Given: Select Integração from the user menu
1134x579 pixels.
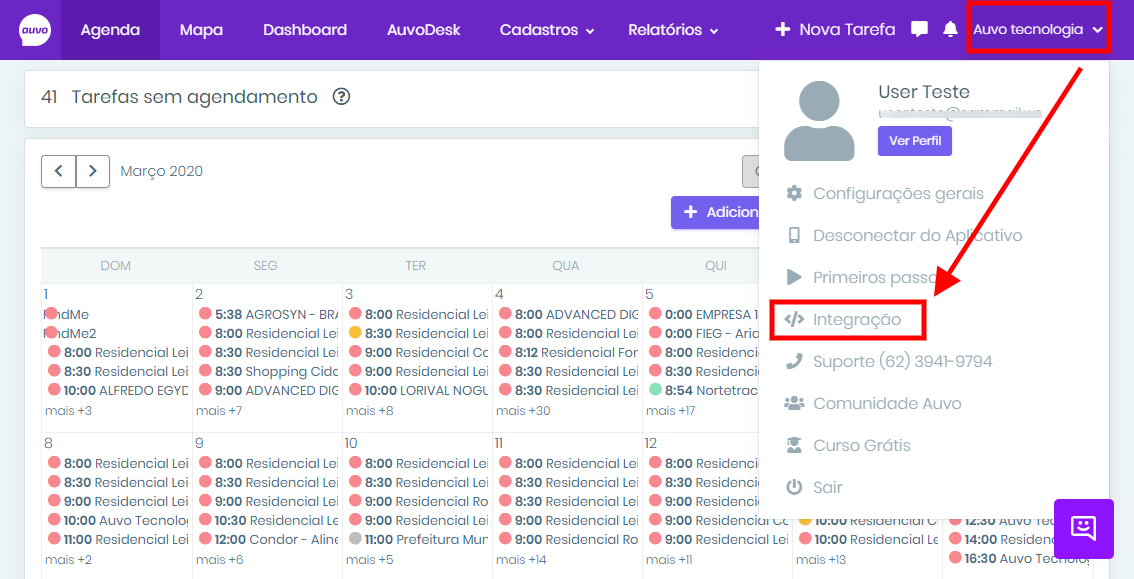Looking at the screenshot, I should coord(856,320).
